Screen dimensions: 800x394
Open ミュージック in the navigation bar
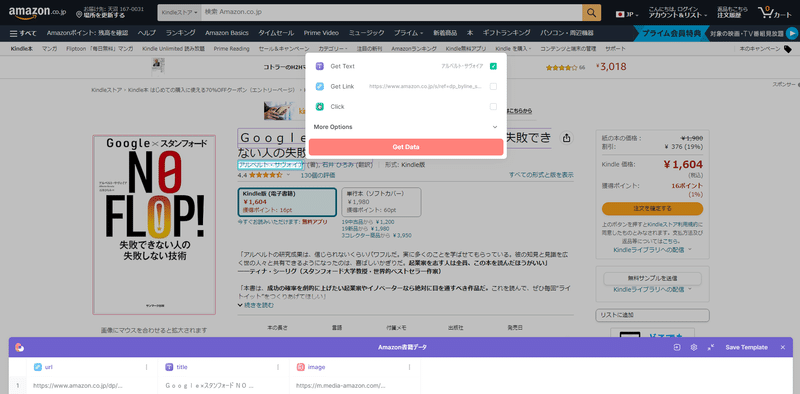coord(366,33)
